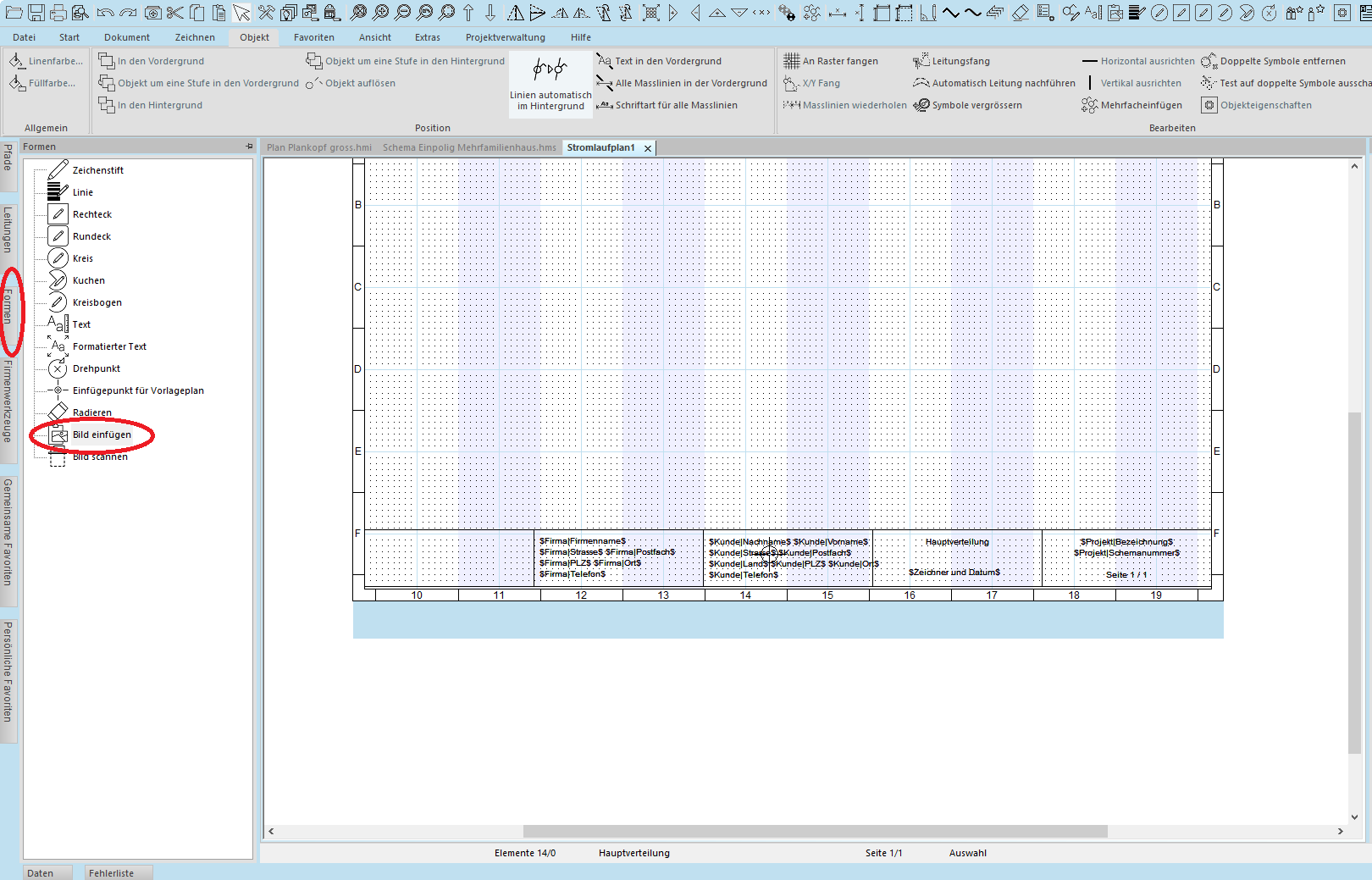
Task: Click the pin on the Formen panel header
Action: coord(249,147)
